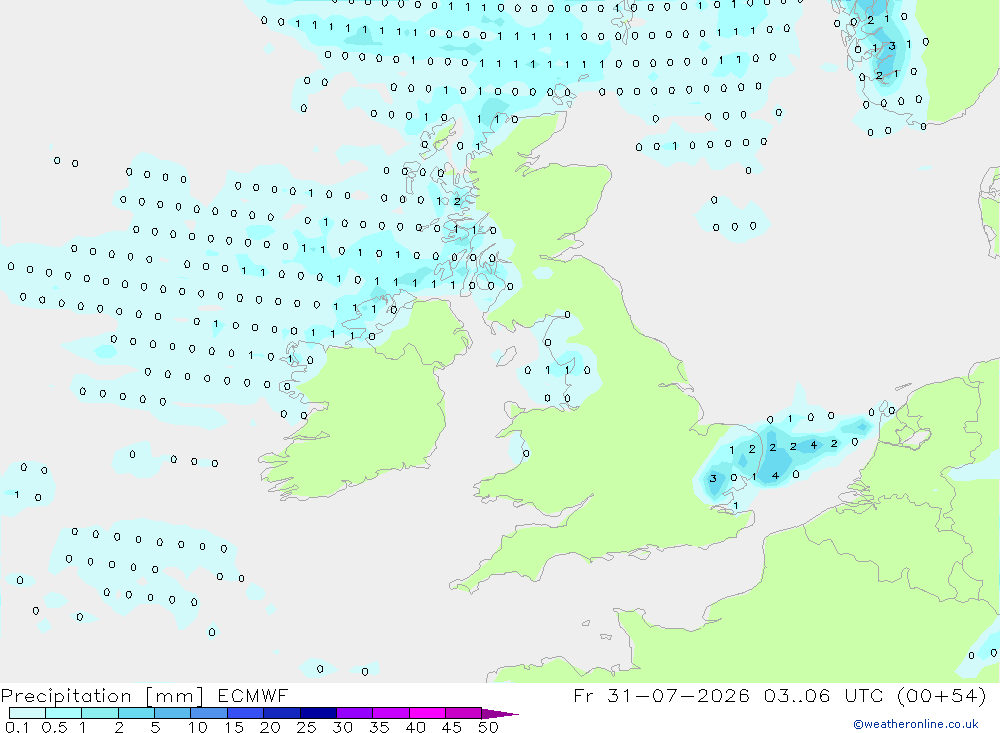
Task: Click the "[mm]" unit label
Action: click(175, 696)
